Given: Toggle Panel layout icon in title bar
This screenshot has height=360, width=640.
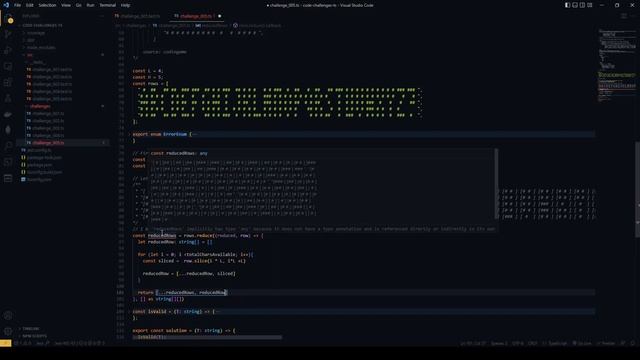Looking at the screenshot, I should pyautogui.click(x=575, y=5).
